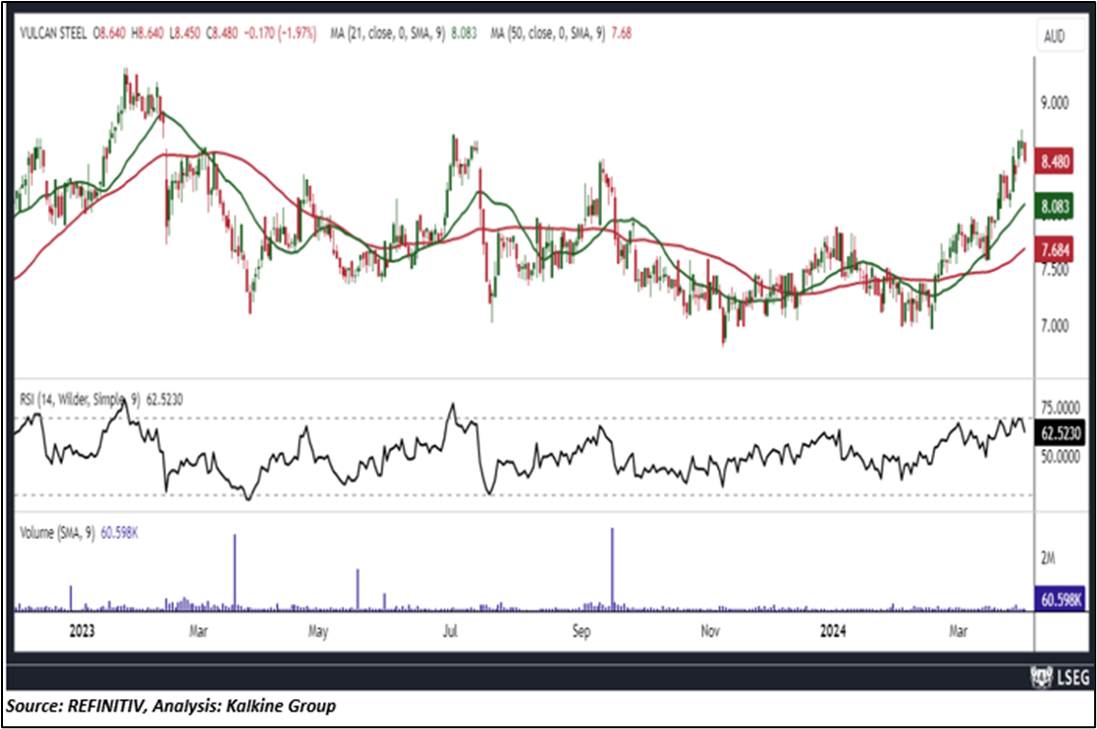1097x729 pixels.
Task: Click the Jul time axis label
Action: coord(450,631)
